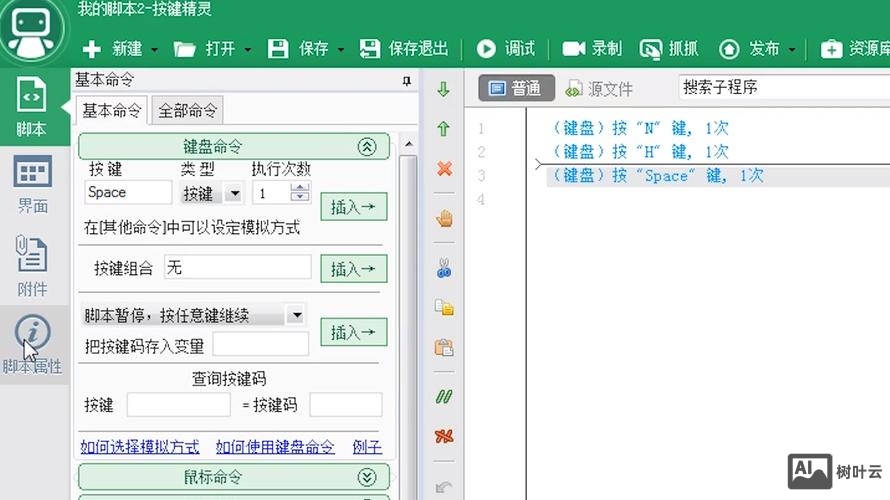The height and width of the screenshot is (500, 890).
Task: Click 插入 button beside Space key row
Action: [354, 207]
